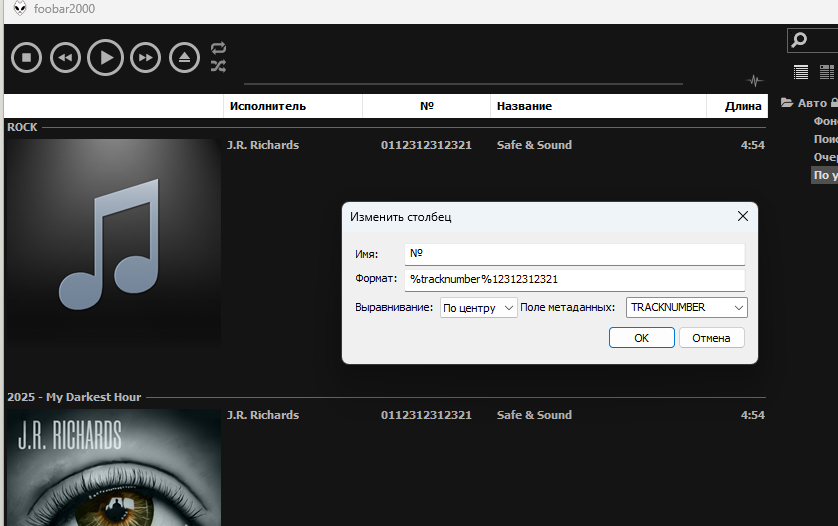Toggle the shuffle playback icon
The width and height of the screenshot is (838, 526).
point(218,66)
